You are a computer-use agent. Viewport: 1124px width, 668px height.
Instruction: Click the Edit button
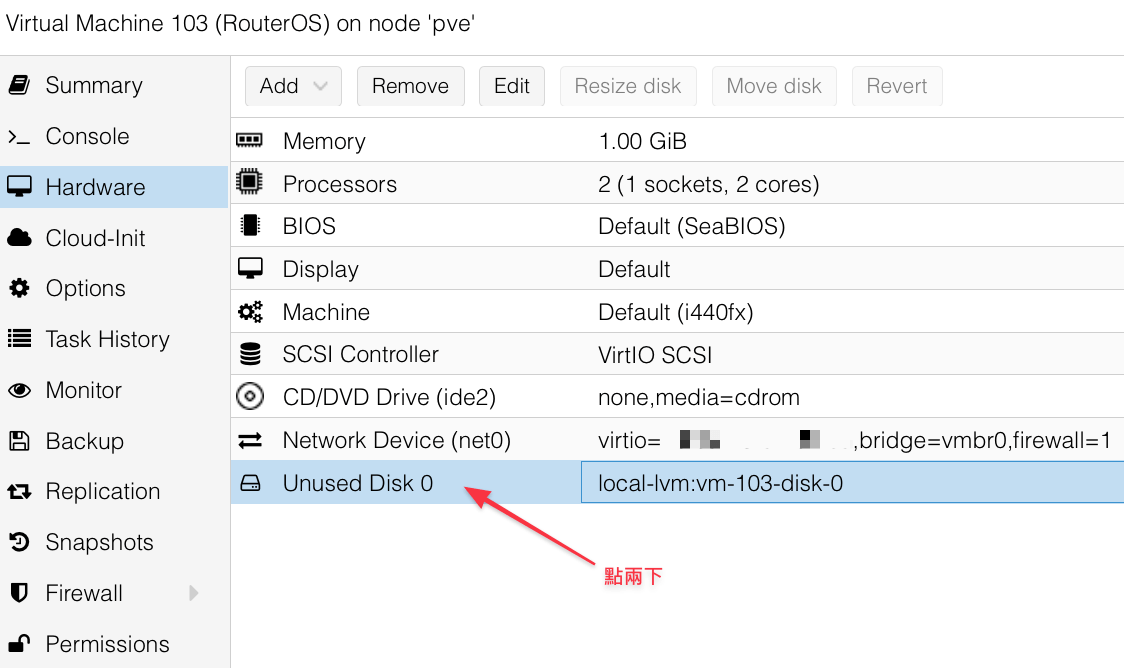click(512, 86)
